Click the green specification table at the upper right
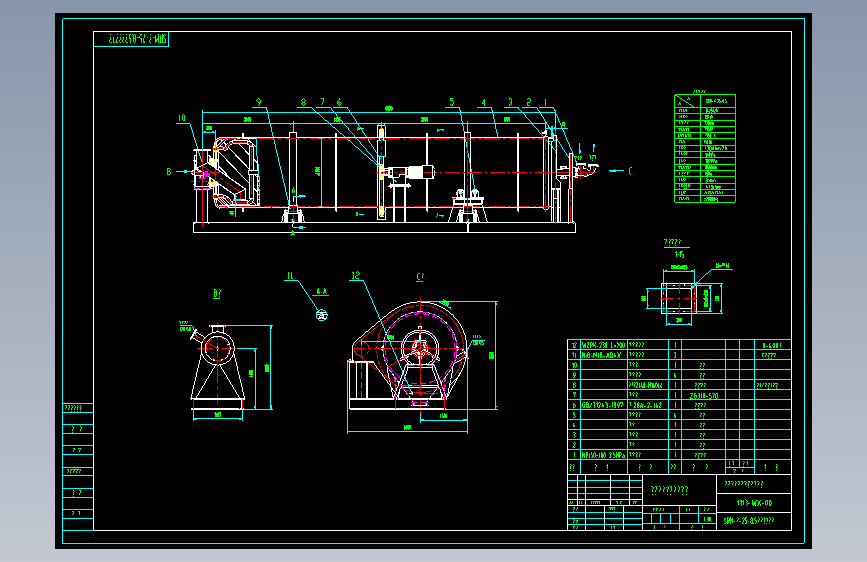 [705, 148]
